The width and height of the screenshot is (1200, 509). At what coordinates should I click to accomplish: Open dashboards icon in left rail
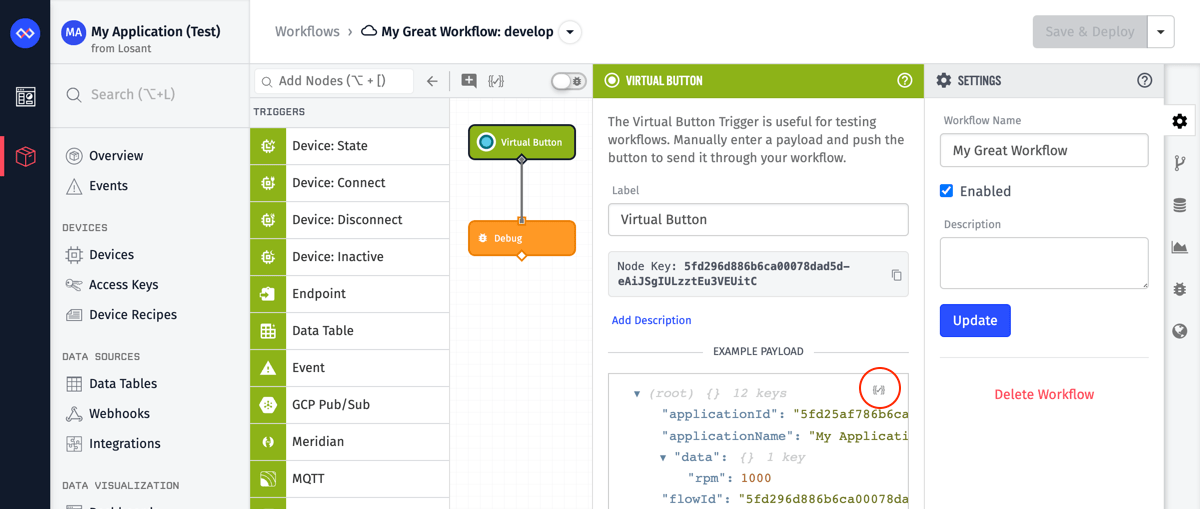26,97
